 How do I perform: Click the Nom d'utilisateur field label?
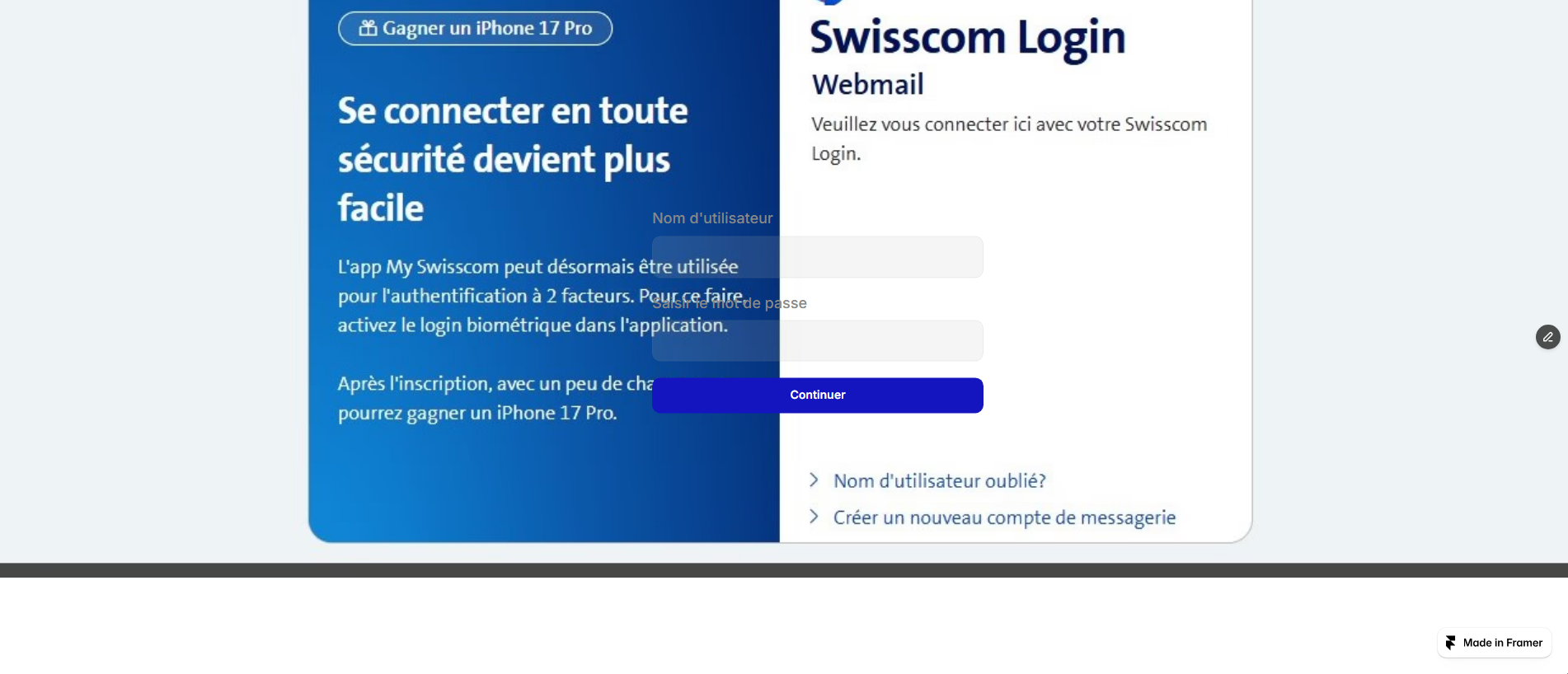pos(712,218)
